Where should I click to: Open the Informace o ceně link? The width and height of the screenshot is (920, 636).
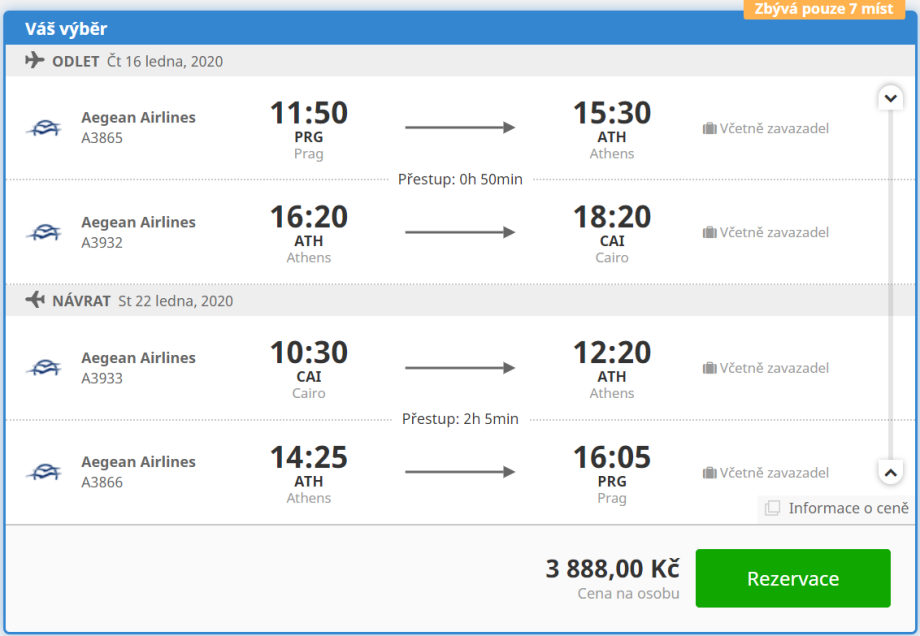pyautogui.click(x=848, y=508)
